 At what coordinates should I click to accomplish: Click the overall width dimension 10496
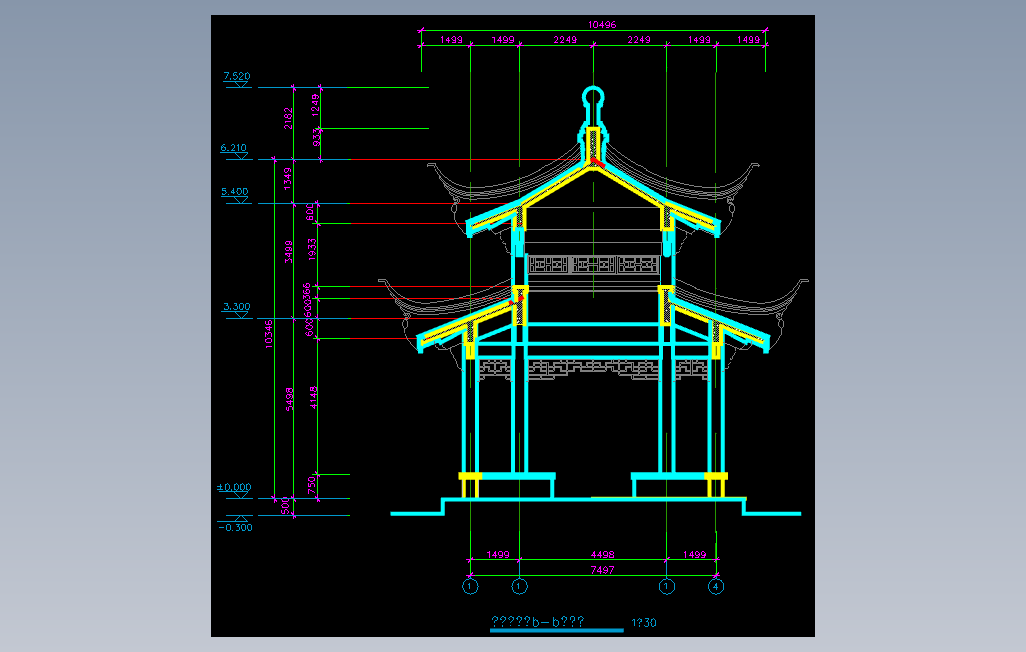click(x=602, y=25)
